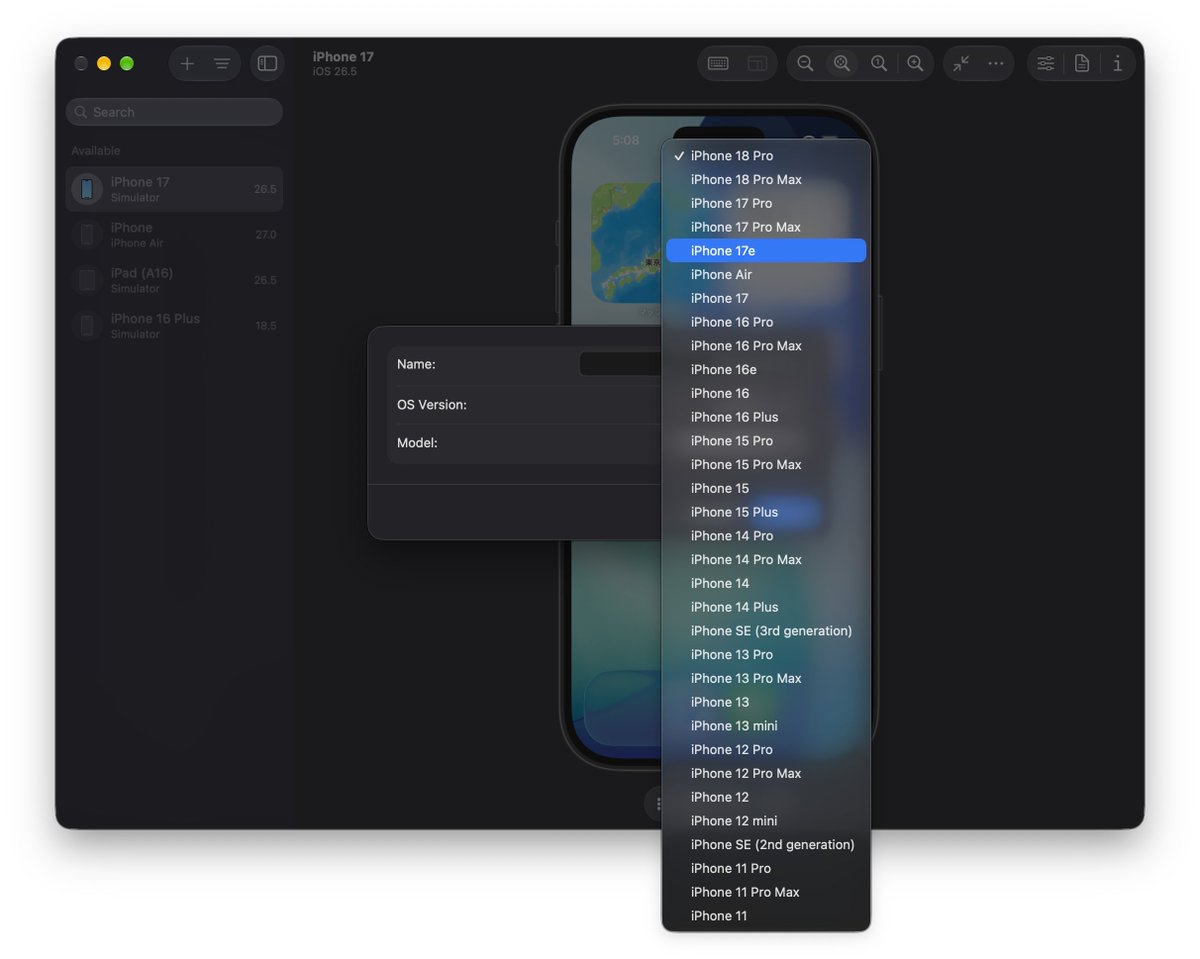Select iPhone 15 Pro model option

pyautogui.click(x=766, y=441)
